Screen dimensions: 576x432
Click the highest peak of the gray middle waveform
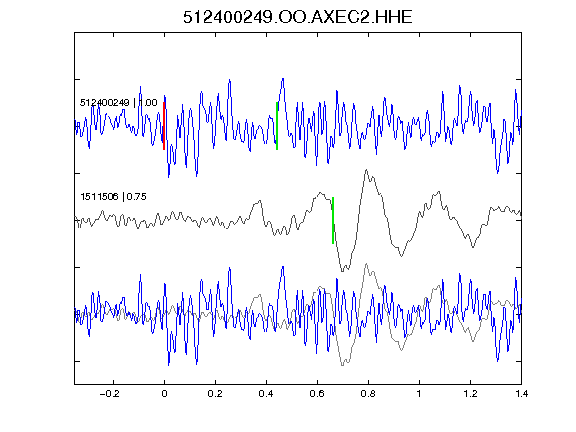[x=366, y=170]
